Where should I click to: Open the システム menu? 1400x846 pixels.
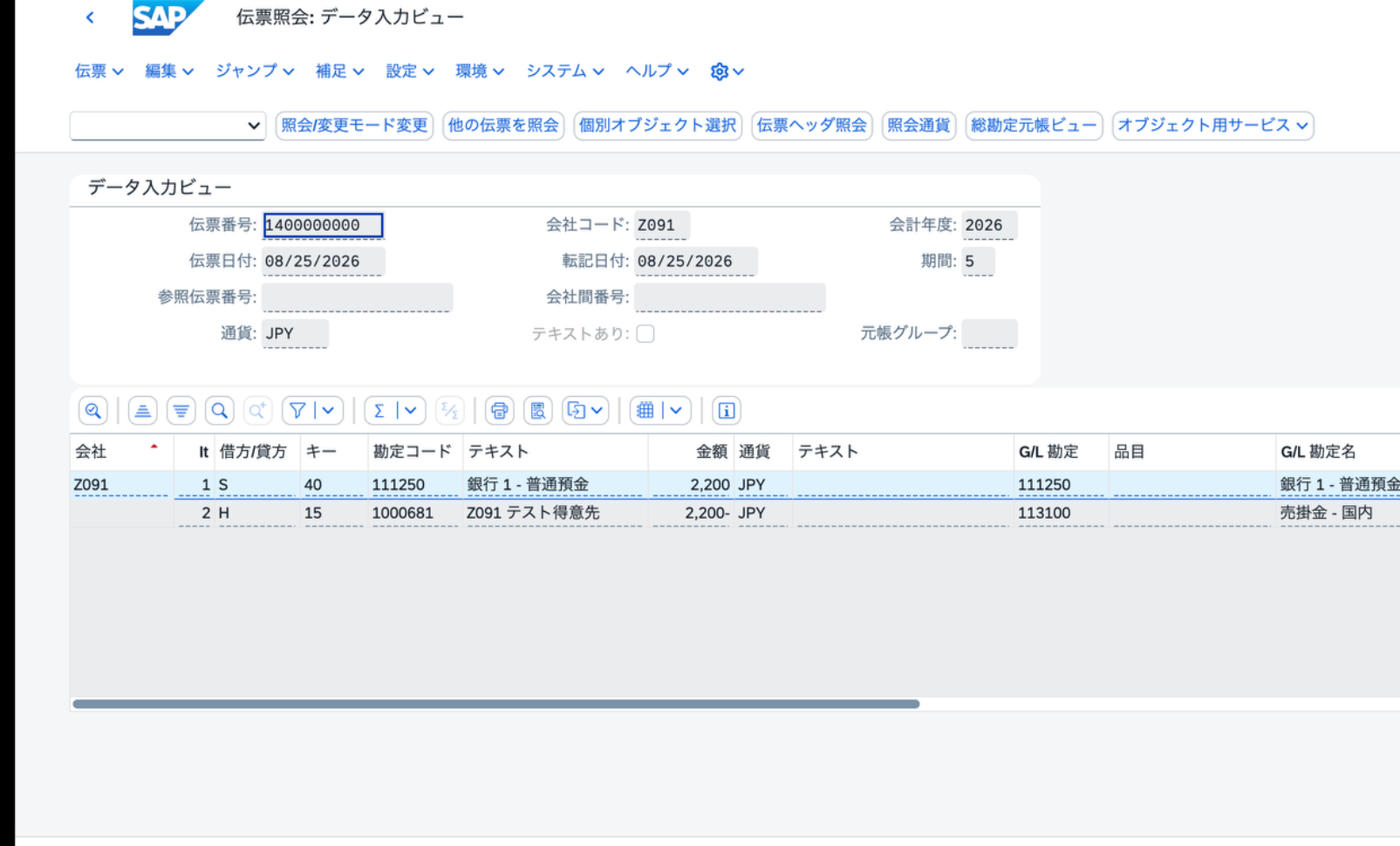564,72
